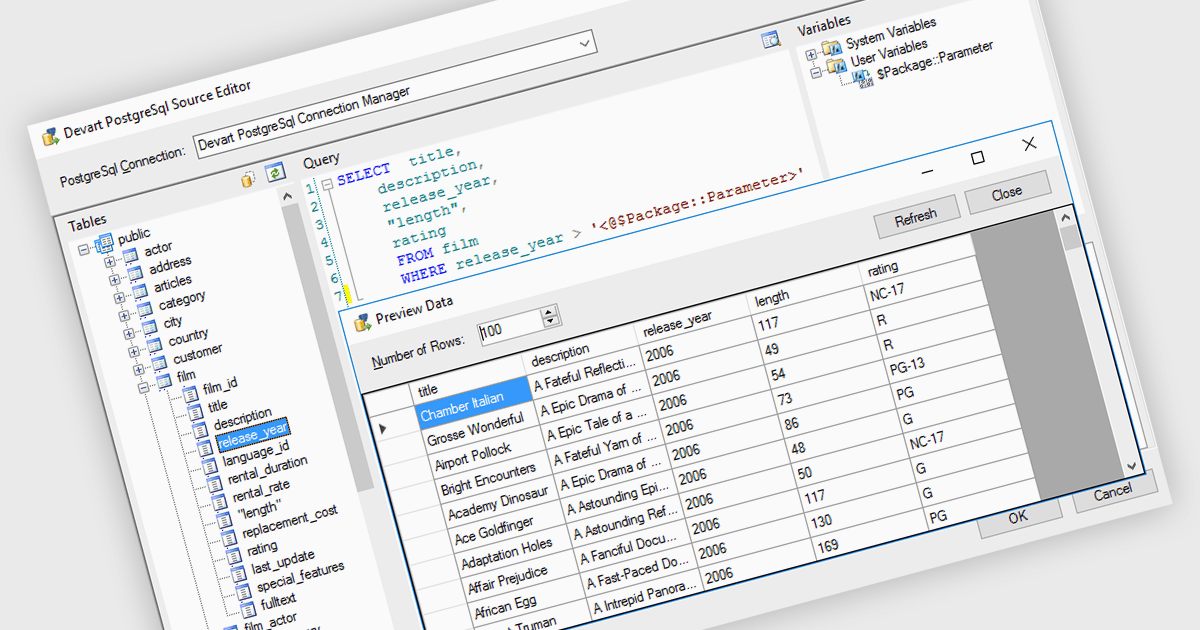Click the User Variables folder icon
This screenshot has width=1200, height=630.
837,67
